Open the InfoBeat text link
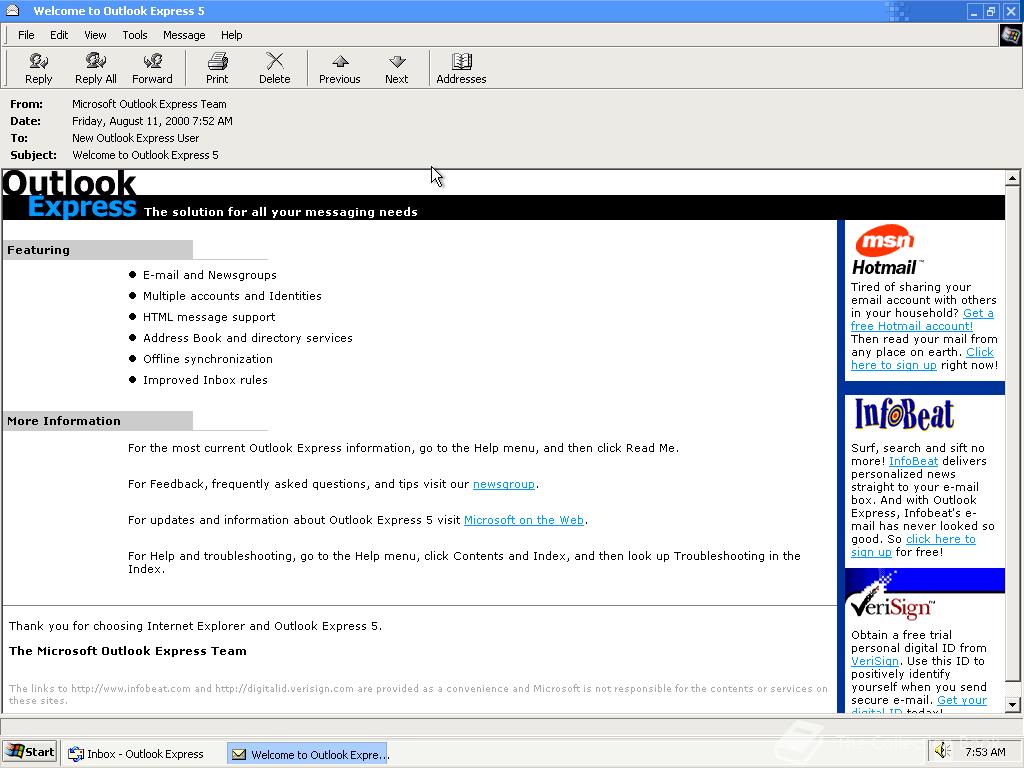The image size is (1024, 768). point(913,461)
